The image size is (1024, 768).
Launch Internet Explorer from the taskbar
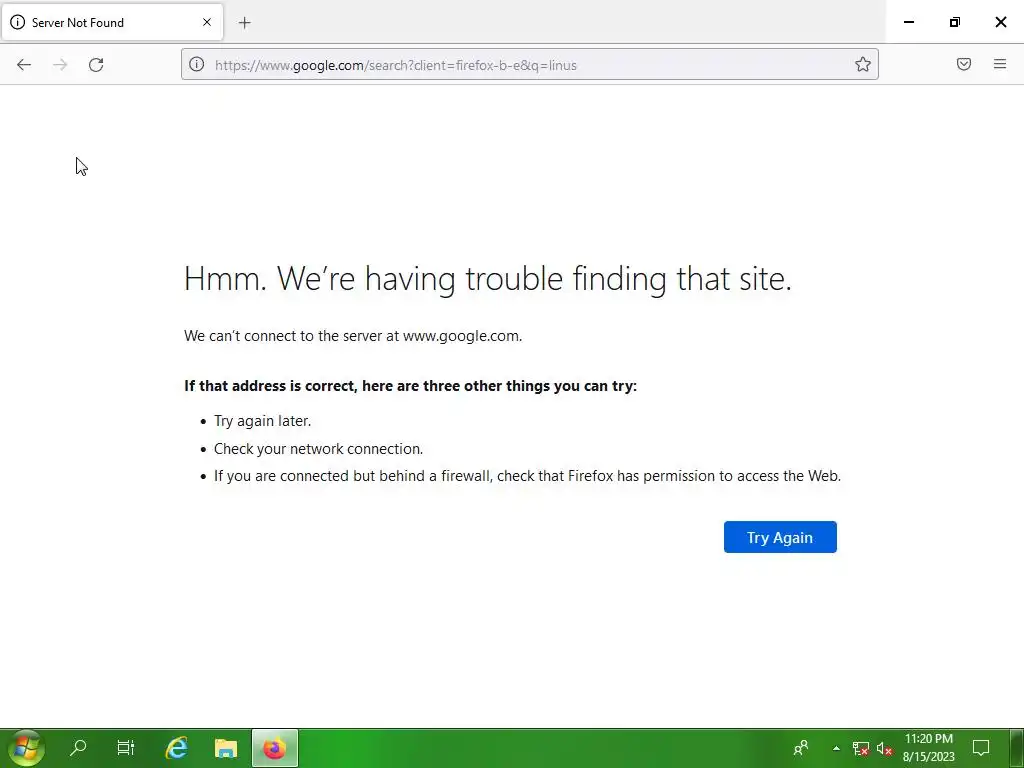pos(176,748)
